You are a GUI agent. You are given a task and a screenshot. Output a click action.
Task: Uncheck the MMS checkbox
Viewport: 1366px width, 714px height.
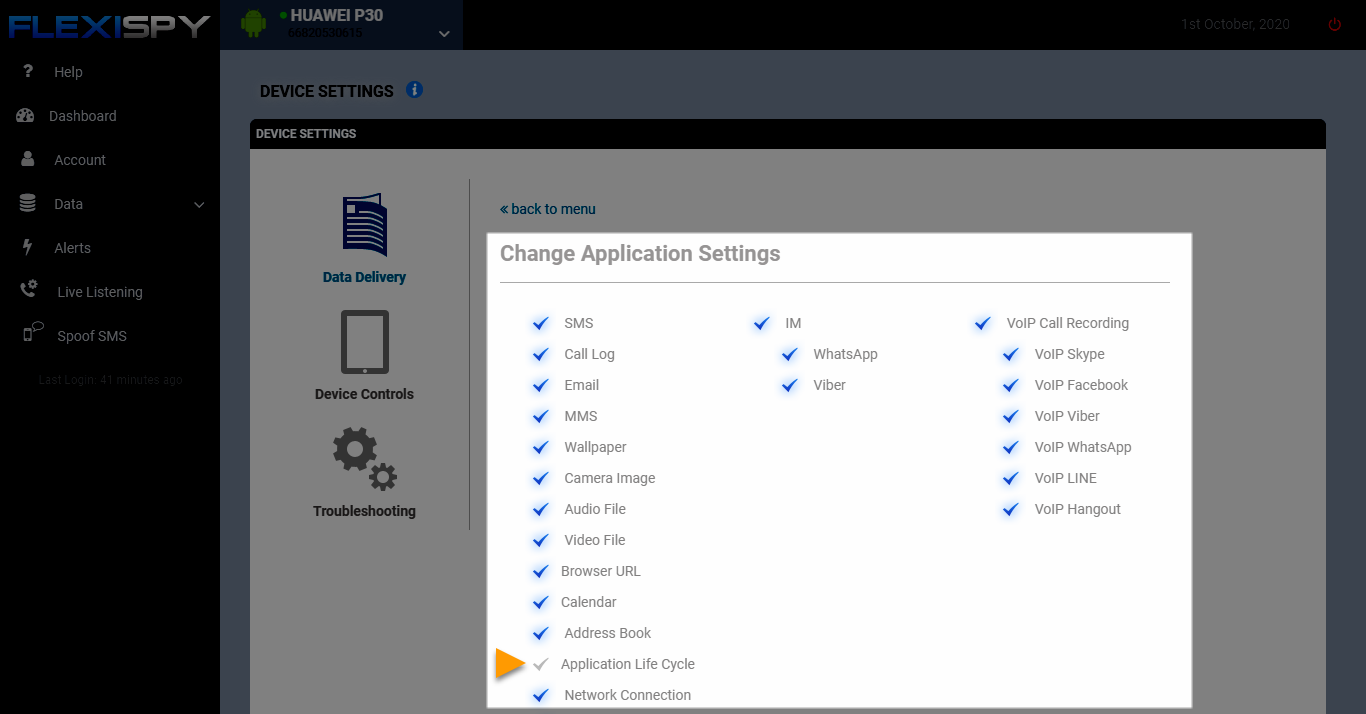coord(541,416)
